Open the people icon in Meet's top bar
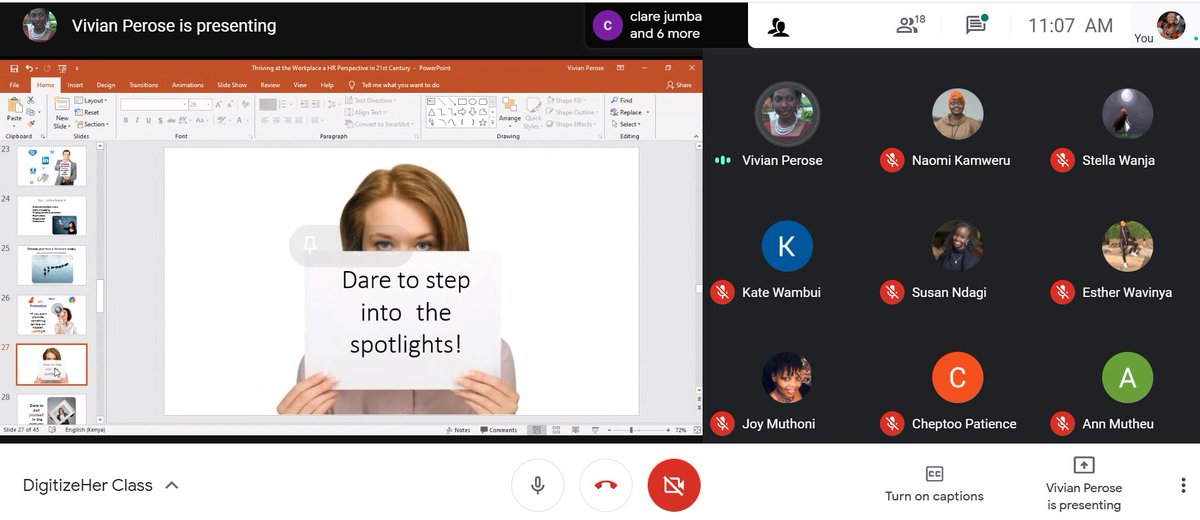 click(778, 27)
